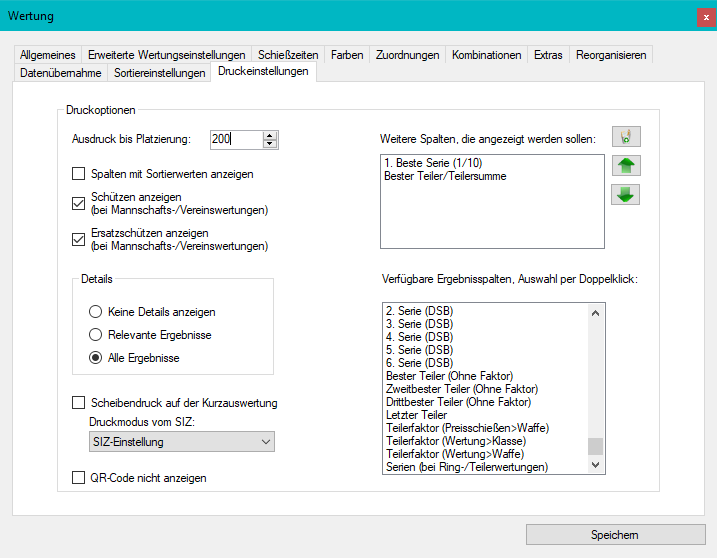
Task: Open the Sortiereinstellungen tab
Action: [159, 73]
